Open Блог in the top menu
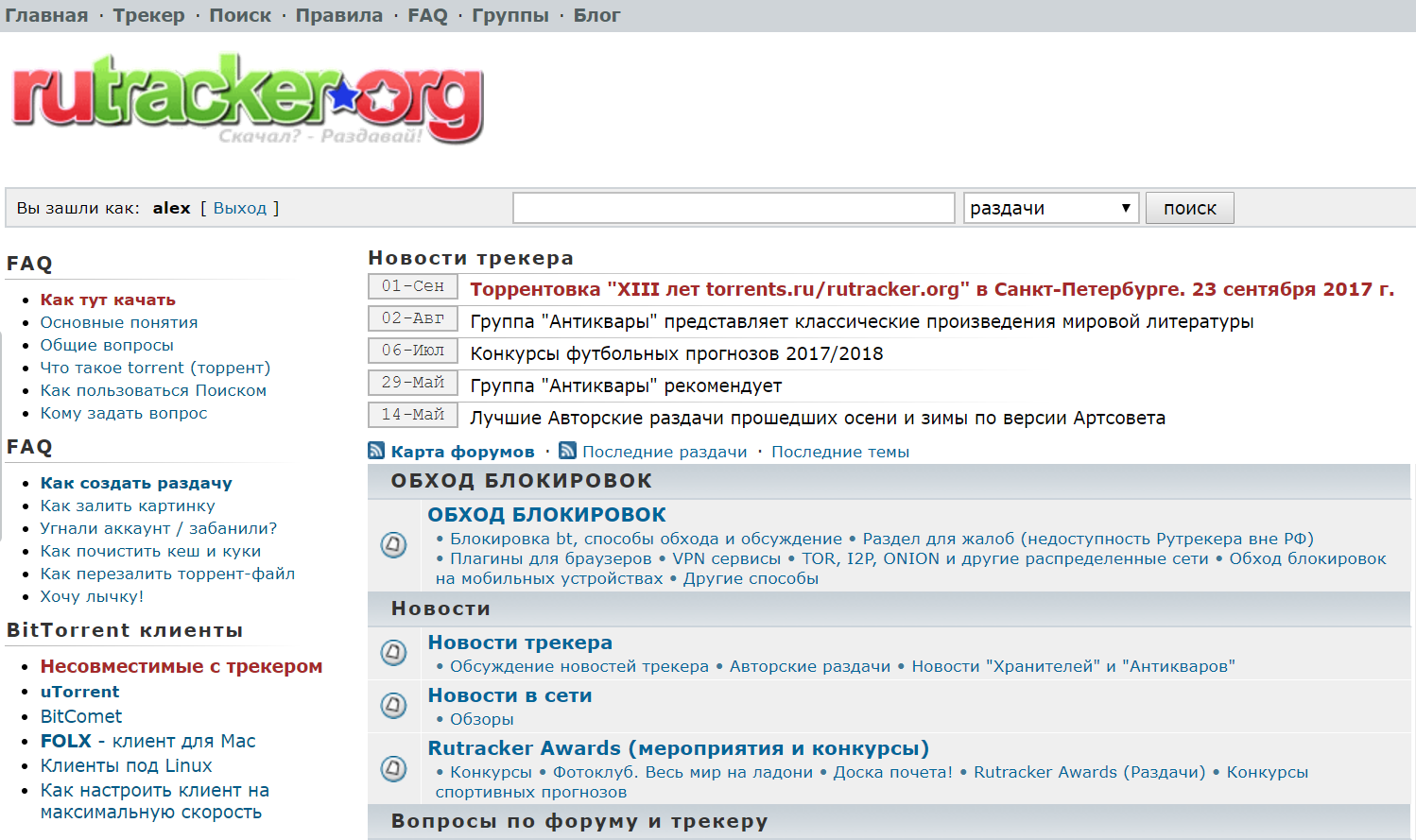 (596, 15)
